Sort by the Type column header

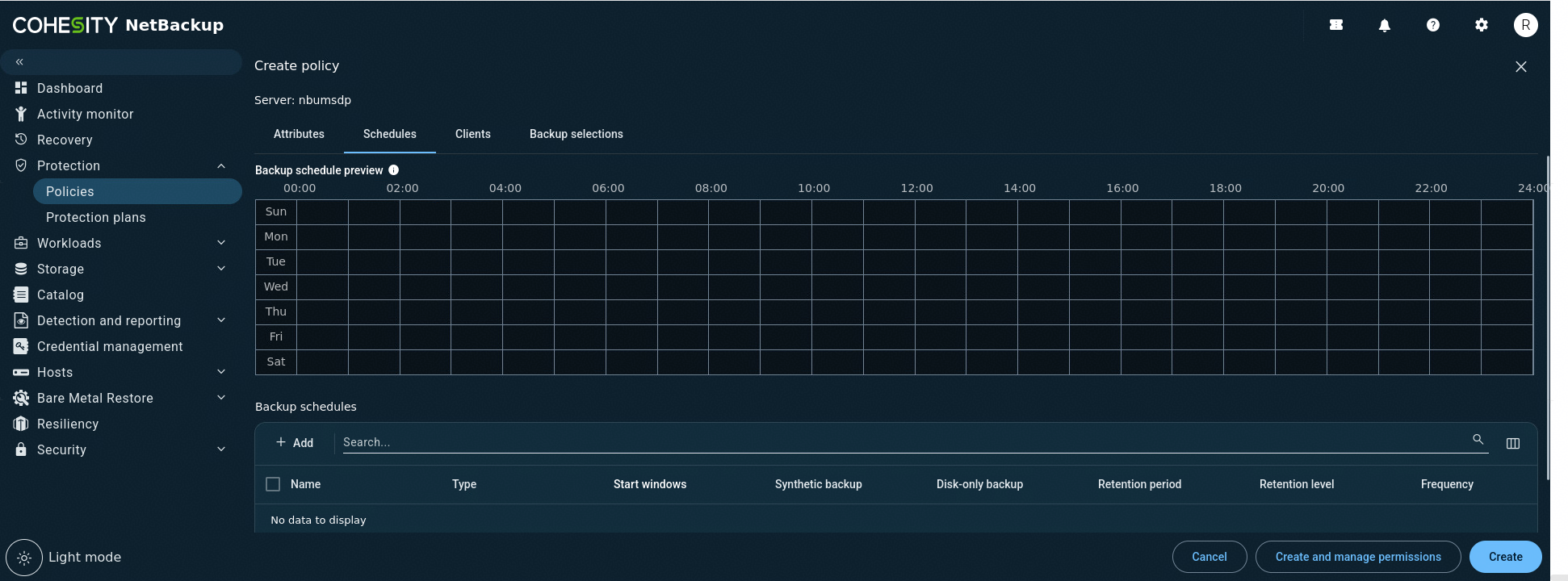coord(464,484)
